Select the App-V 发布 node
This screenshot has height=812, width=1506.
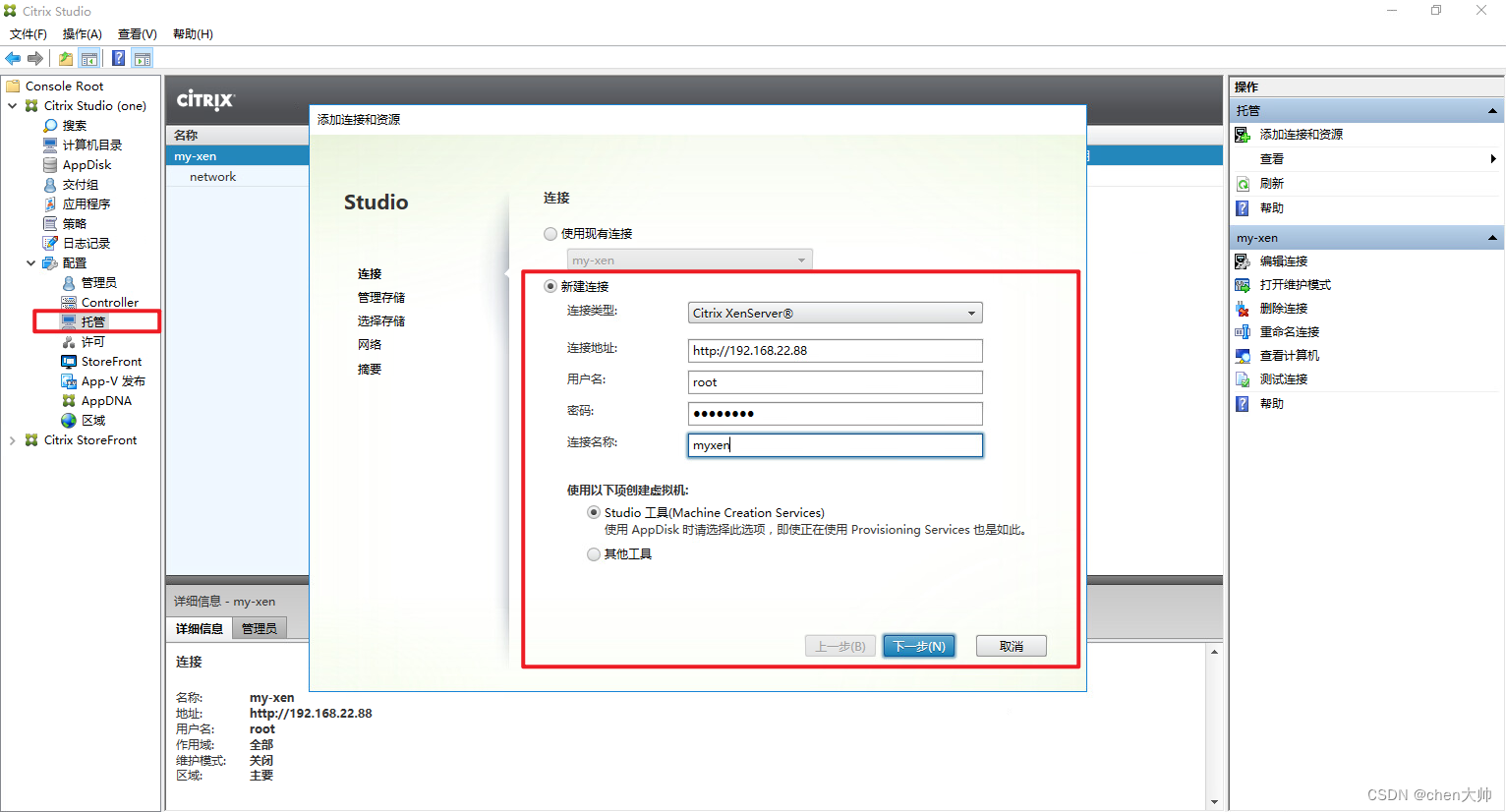[113, 381]
